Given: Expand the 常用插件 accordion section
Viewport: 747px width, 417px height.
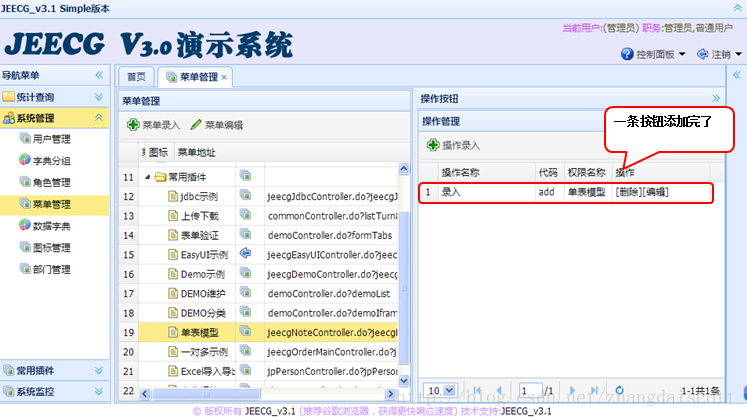Looking at the screenshot, I should click(x=99, y=370).
